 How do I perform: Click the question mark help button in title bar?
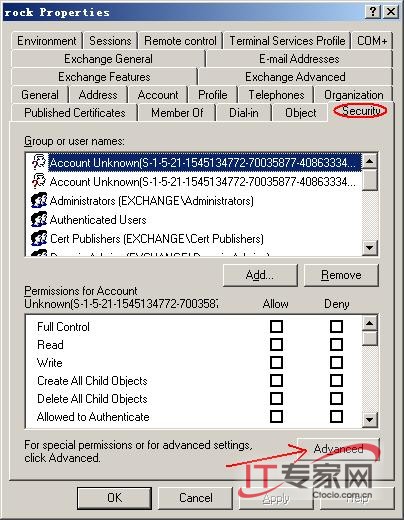click(373, 12)
